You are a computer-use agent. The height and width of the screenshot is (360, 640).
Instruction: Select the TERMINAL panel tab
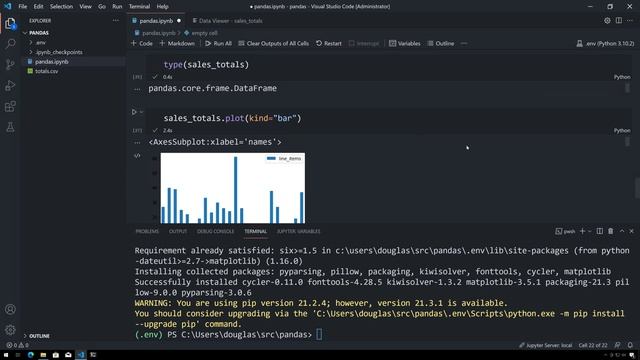click(x=256, y=231)
